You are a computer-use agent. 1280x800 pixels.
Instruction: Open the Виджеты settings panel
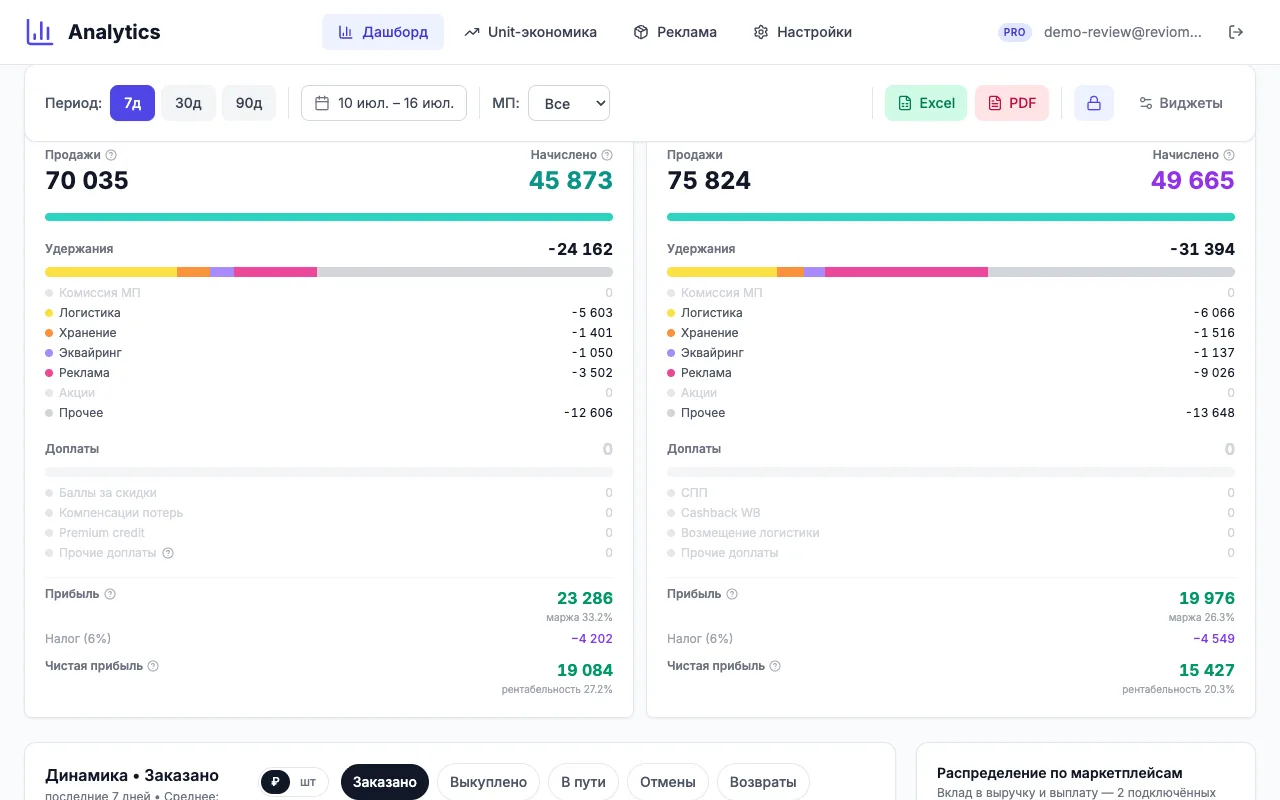click(1180, 103)
